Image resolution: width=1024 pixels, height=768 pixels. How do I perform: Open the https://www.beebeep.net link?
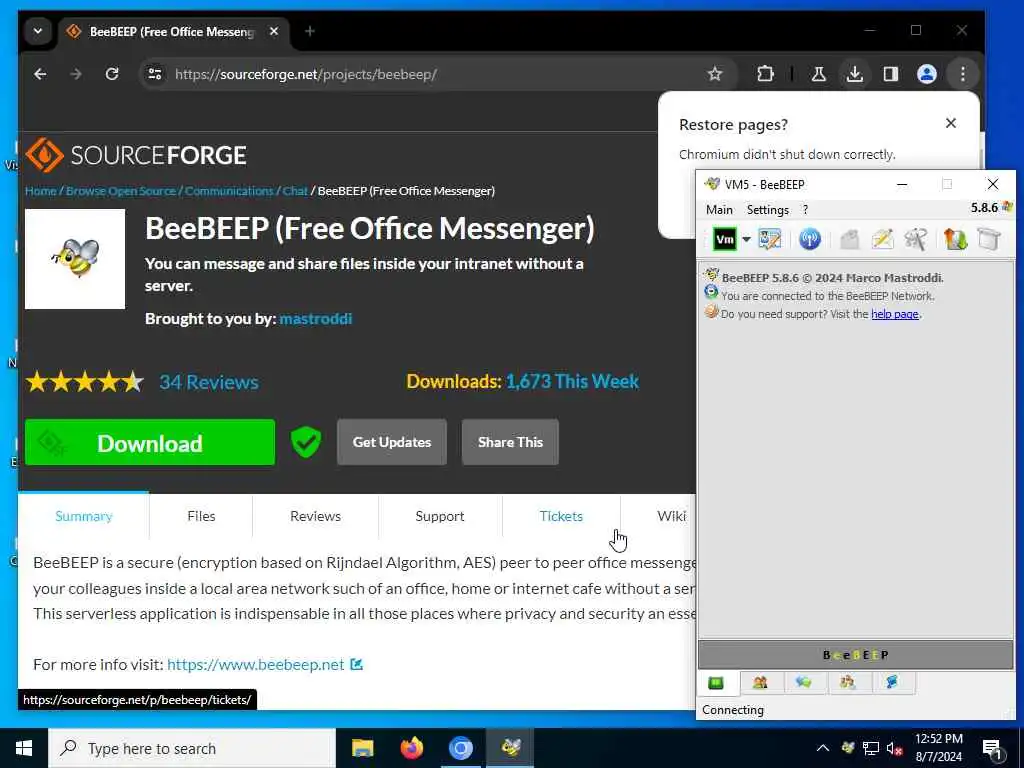click(255, 665)
